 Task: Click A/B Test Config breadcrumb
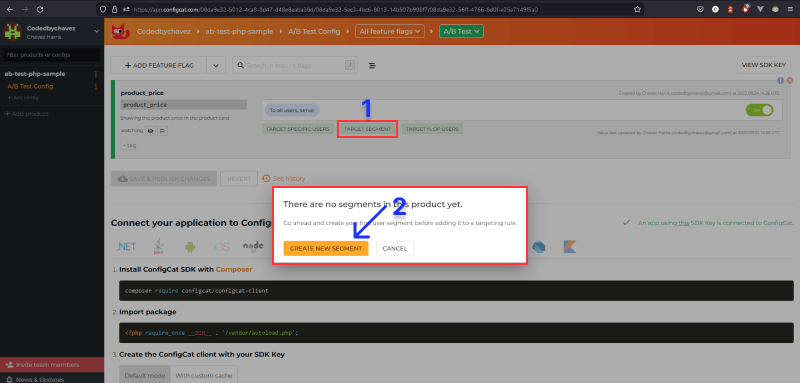314,31
